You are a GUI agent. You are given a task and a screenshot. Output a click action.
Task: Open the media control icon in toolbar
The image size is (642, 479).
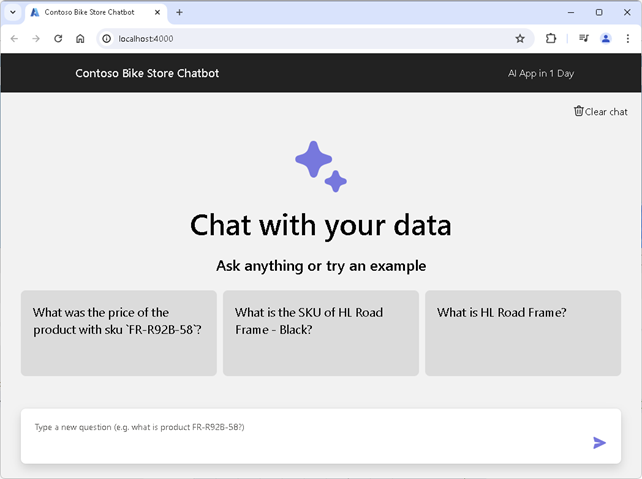click(583, 38)
